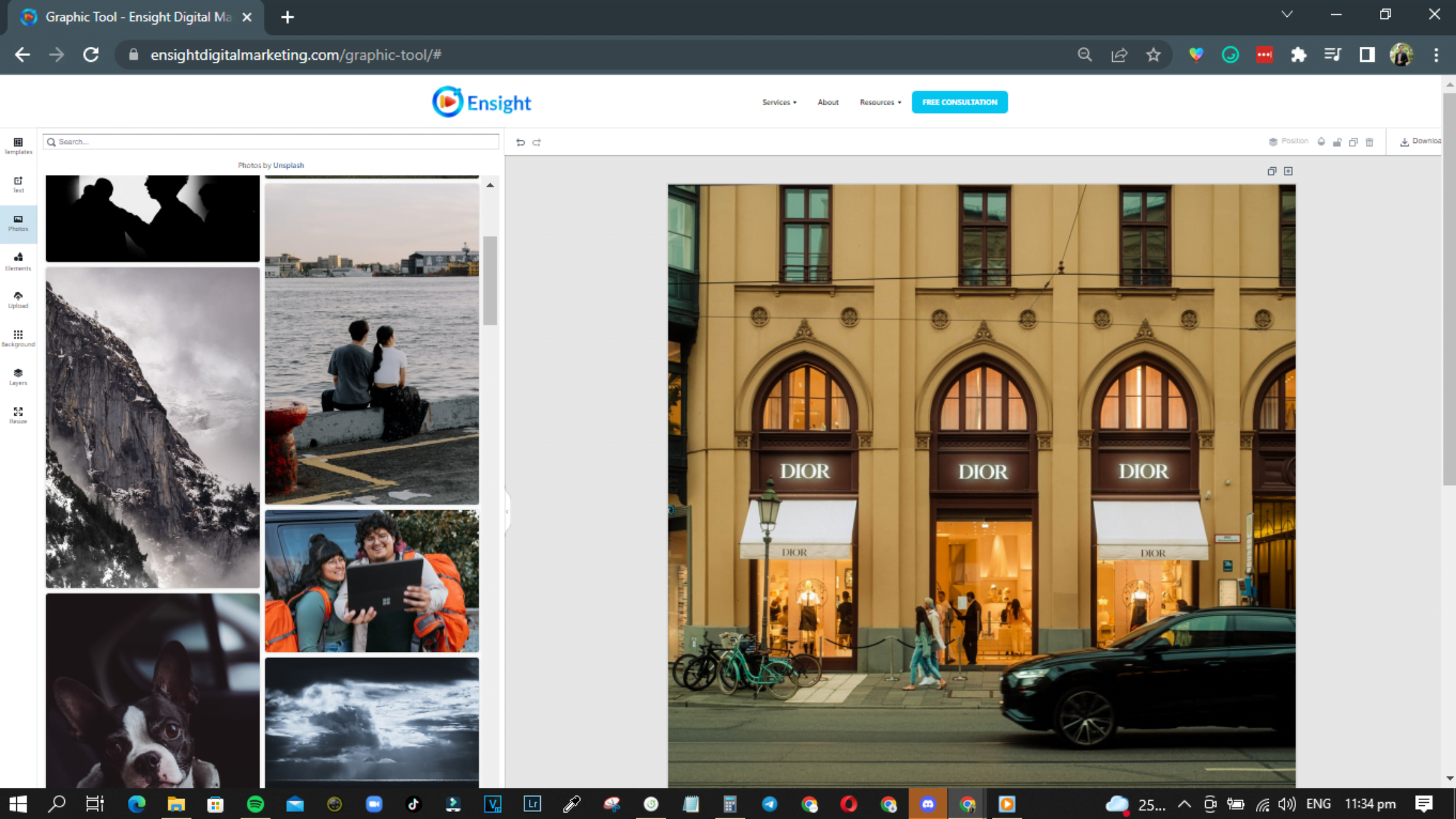Close the Graphic Tool tab
The image size is (1456, 819).
[247, 17]
